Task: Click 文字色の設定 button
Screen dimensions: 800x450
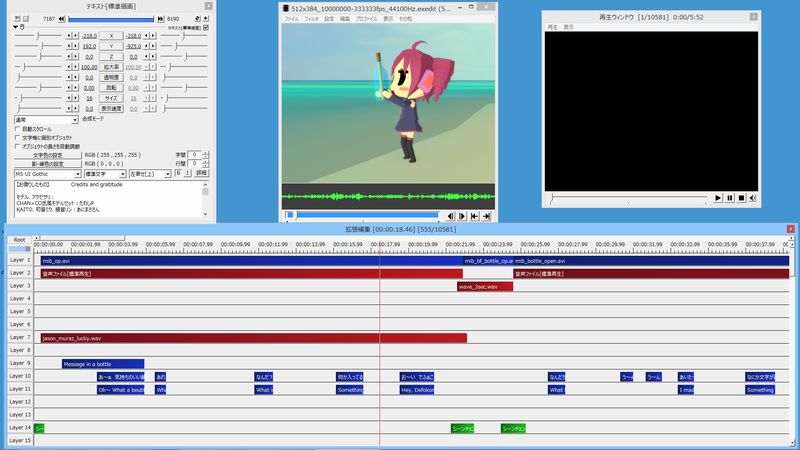Action: (x=47, y=155)
